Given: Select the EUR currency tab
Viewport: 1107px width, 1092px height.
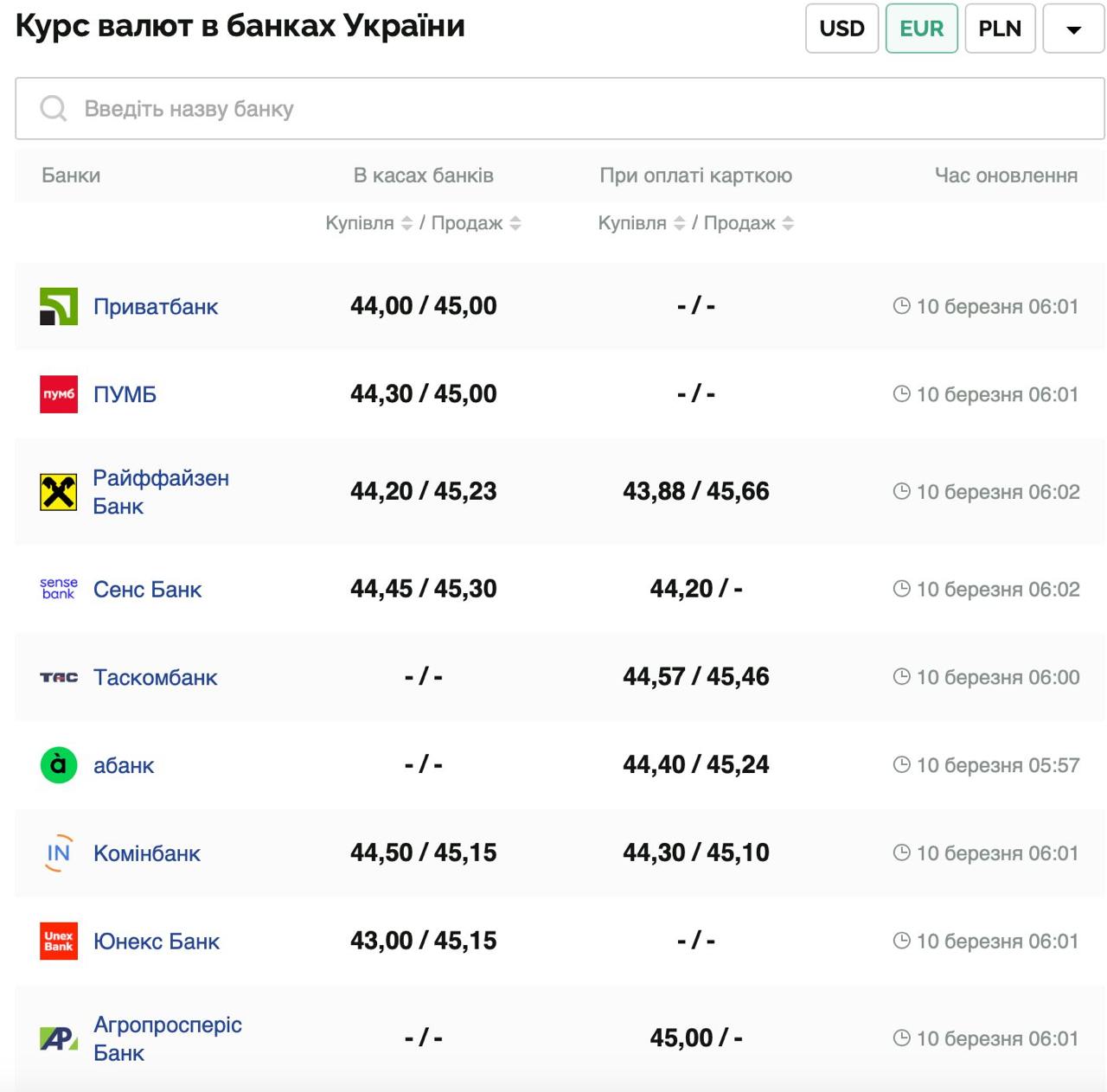Looking at the screenshot, I should (x=921, y=29).
